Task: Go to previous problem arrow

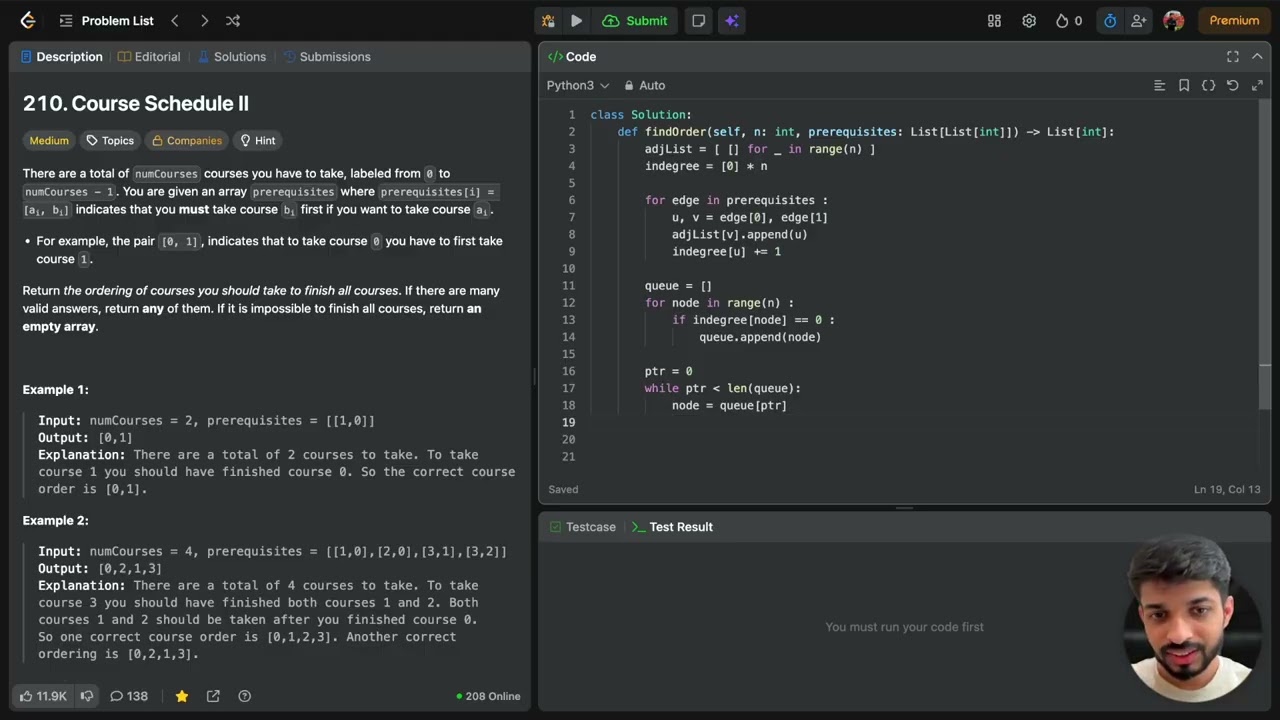Action: pyautogui.click(x=175, y=20)
